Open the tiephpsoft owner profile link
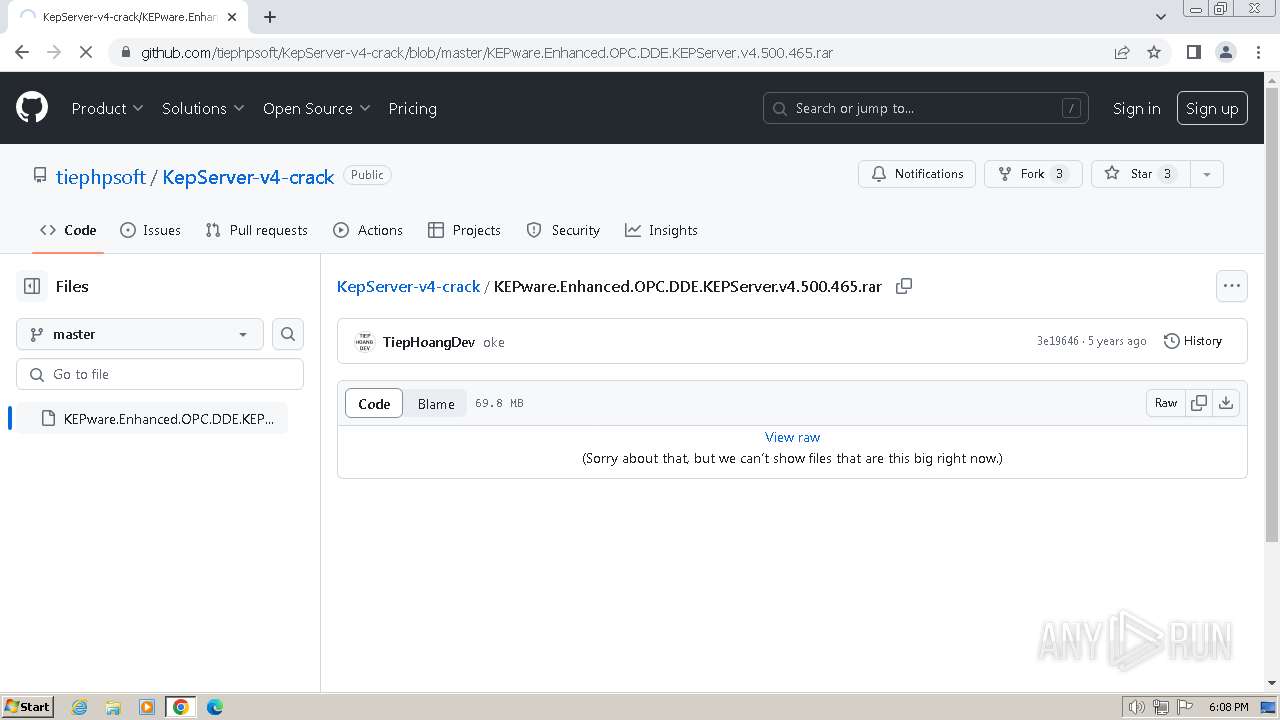The height and width of the screenshot is (720, 1280). (x=101, y=177)
